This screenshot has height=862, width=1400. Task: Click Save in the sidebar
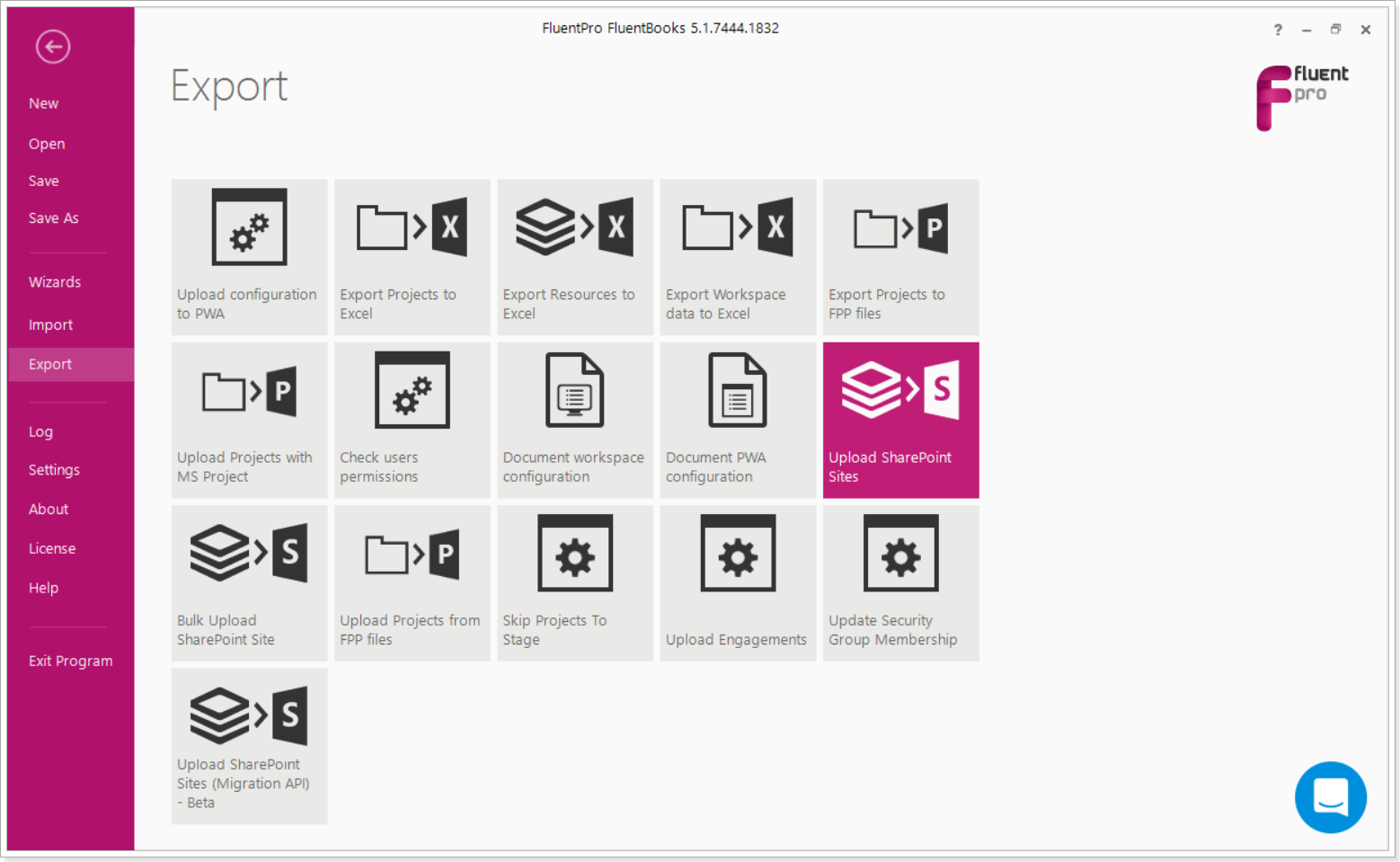[43, 181]
